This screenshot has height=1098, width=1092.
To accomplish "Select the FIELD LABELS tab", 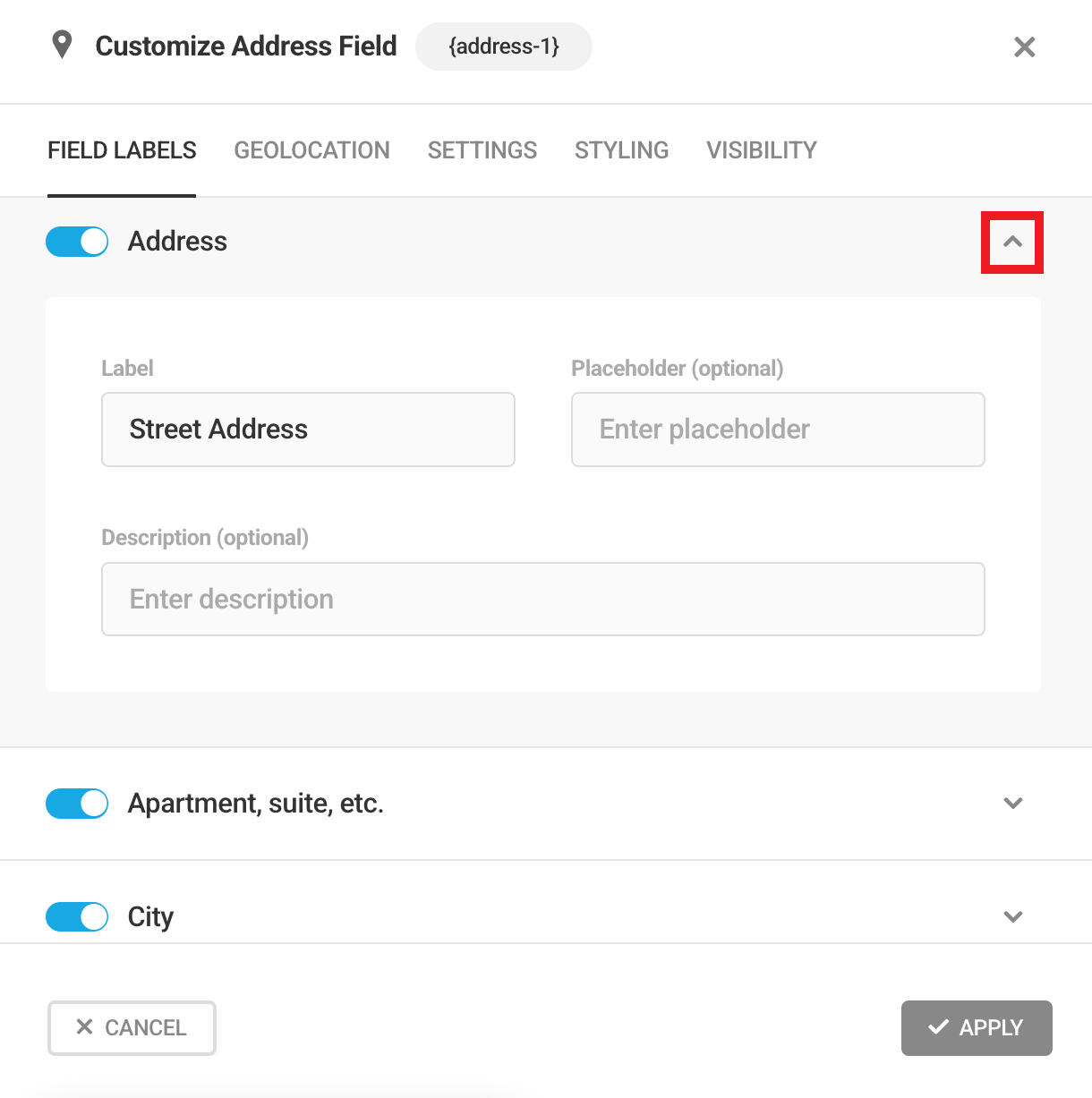I will pyautogui.click(x=122, y=150).
